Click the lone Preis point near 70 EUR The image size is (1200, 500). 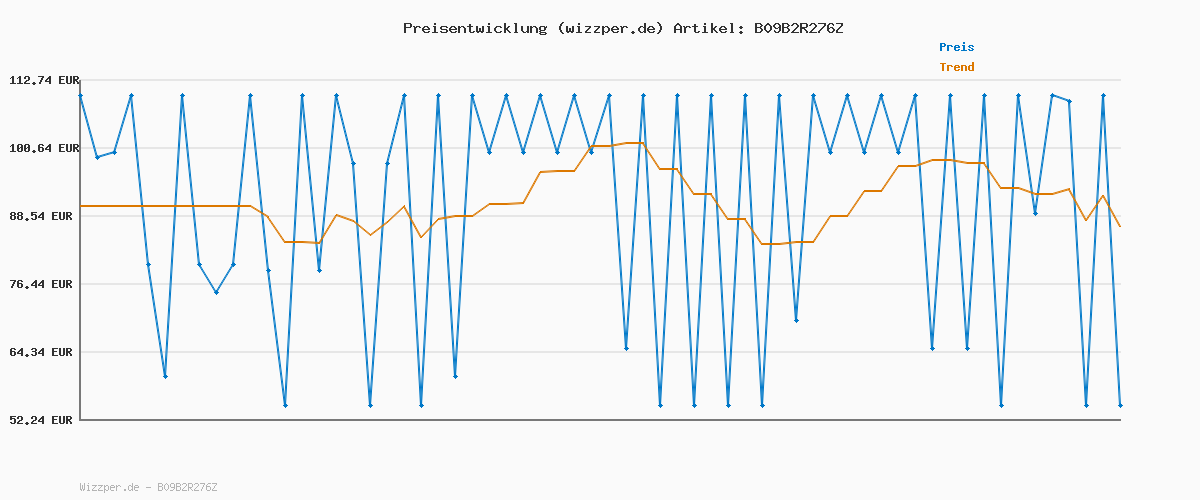pyautogui.click(x=796, y=320)
